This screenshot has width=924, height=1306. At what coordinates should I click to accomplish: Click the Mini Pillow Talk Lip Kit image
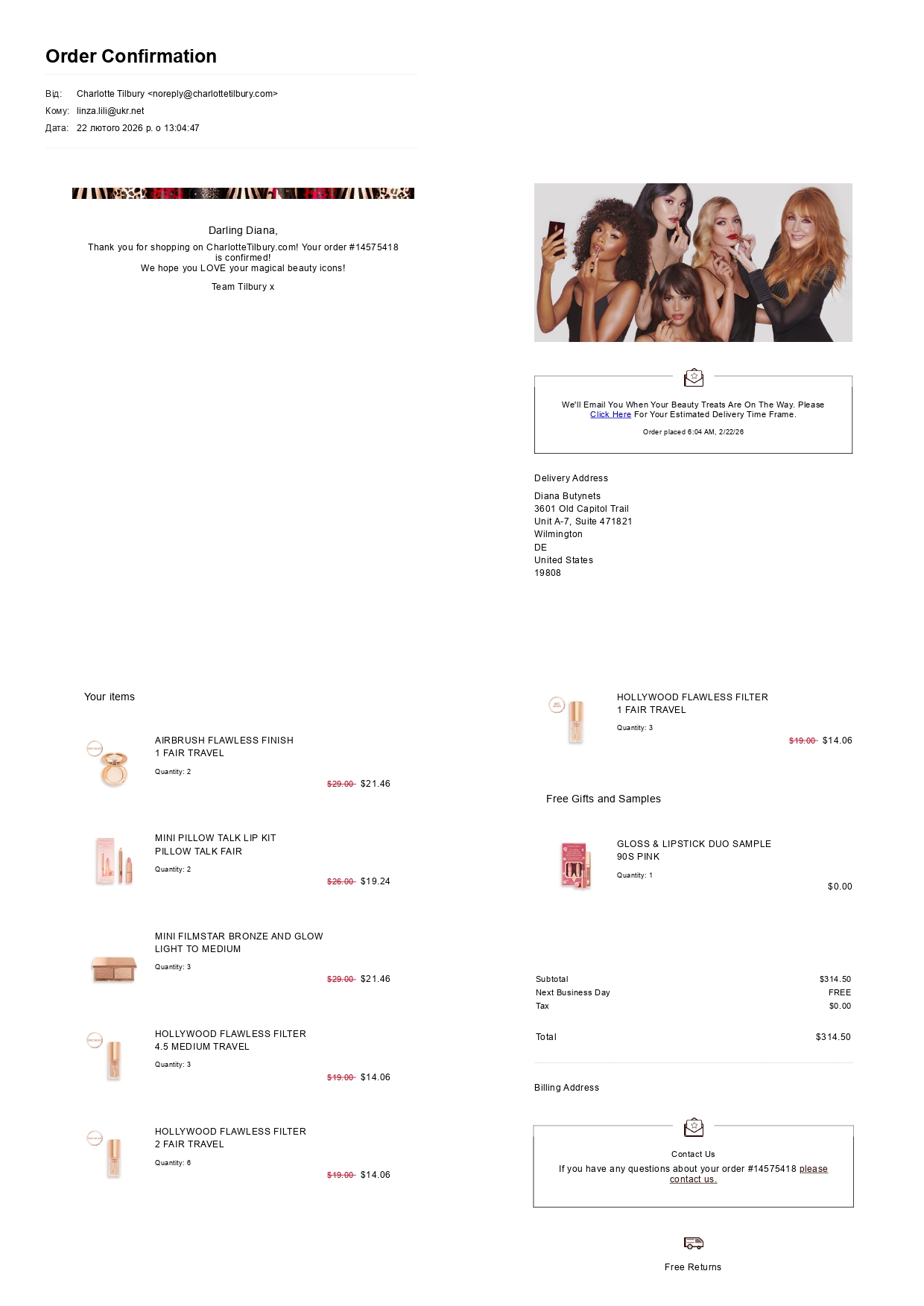pos(114,860)
